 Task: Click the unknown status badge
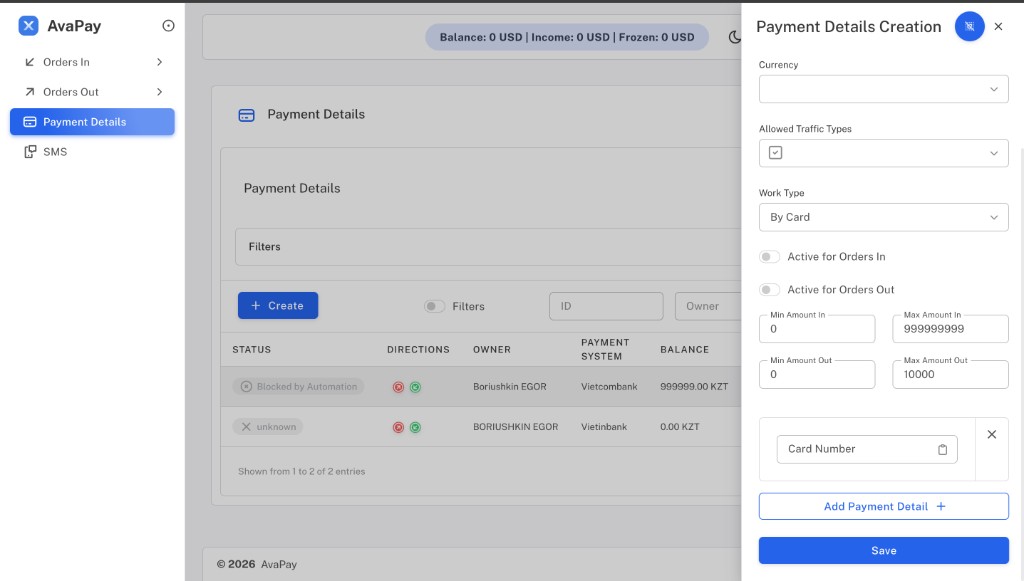(268, 427)
